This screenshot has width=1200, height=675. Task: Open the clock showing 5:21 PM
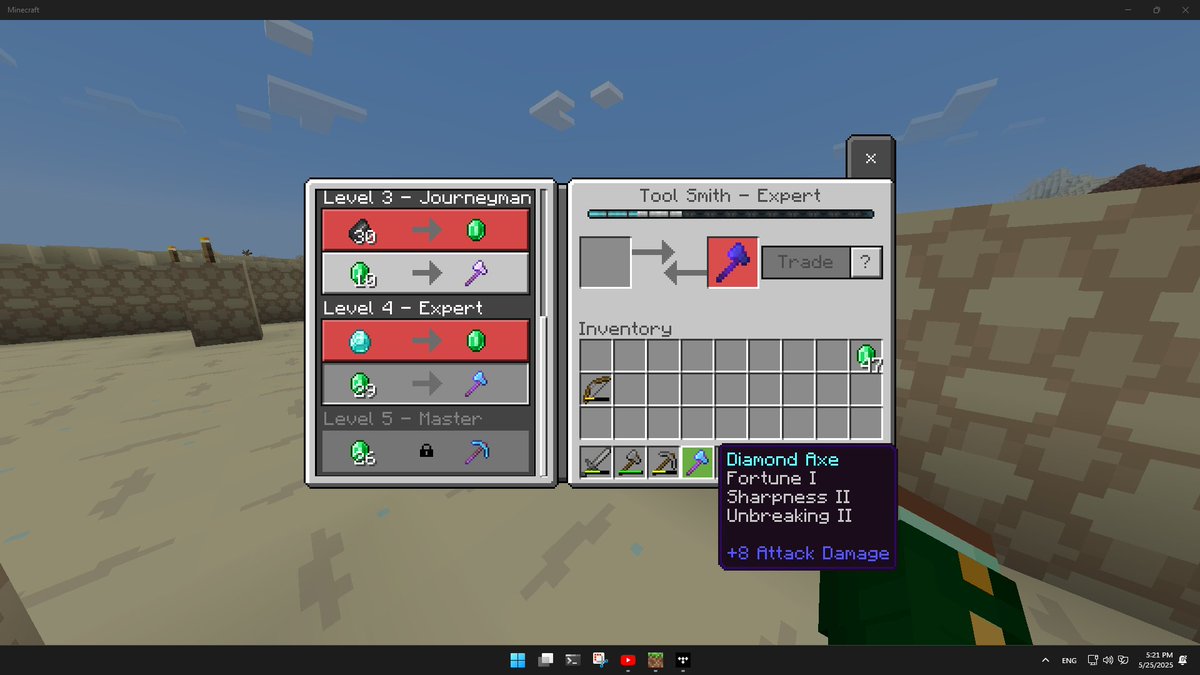click(1158, 660)
